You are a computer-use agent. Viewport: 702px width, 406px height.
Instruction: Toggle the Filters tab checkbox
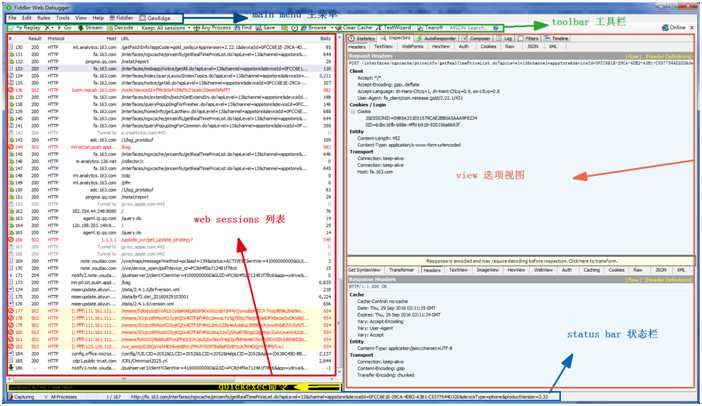click(521, 38)
